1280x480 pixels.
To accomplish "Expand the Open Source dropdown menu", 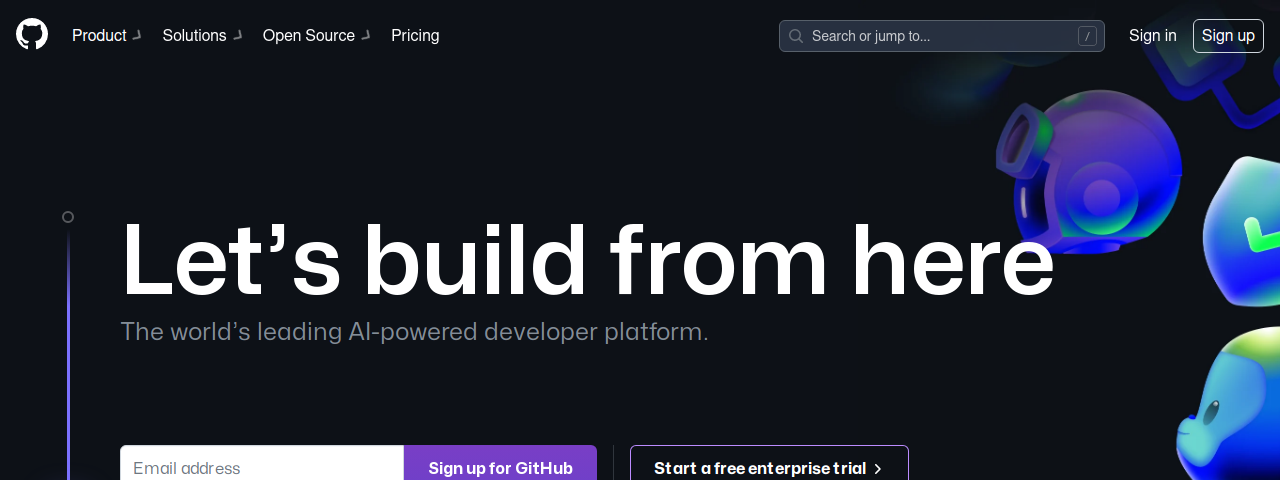I will [x=317, y=36].
